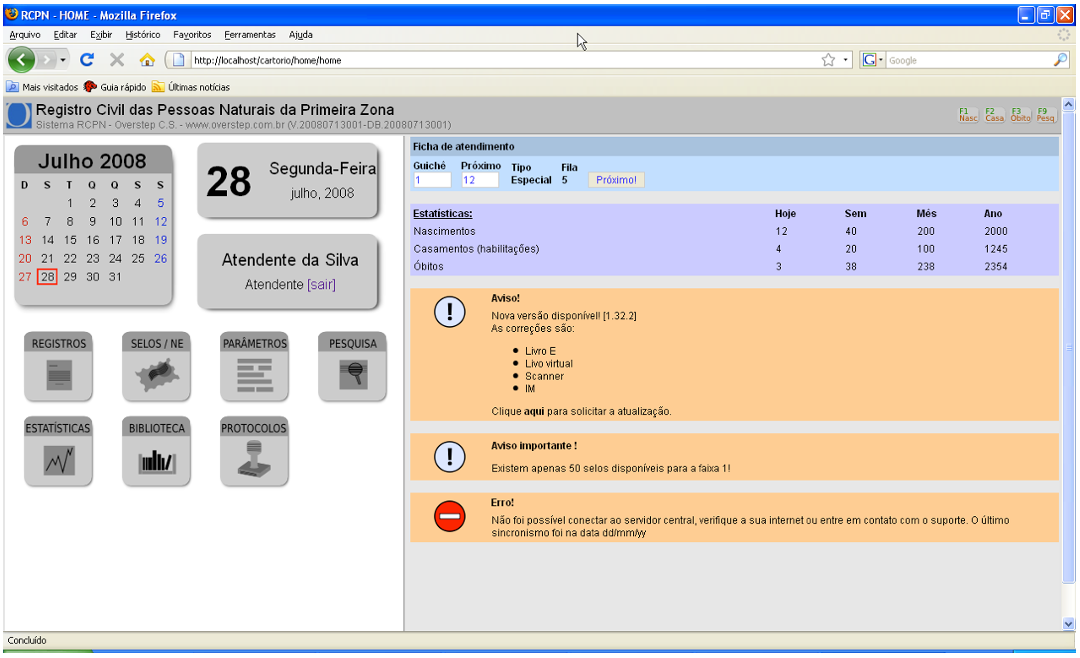
Task: Expand the search engine selector dropdown
Action: click(873, 60)
